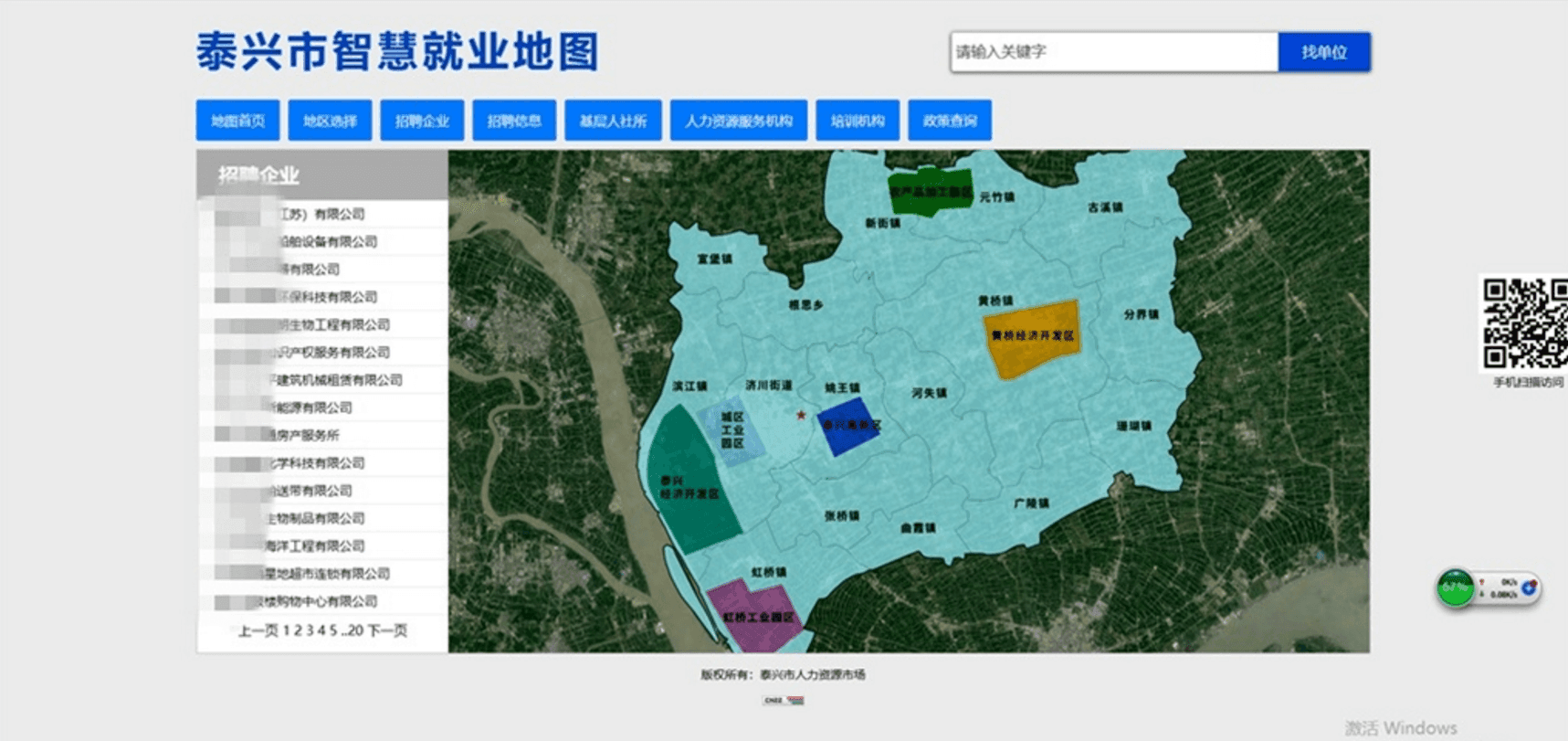Go to the 招聘信息 section

click(514, 121)
